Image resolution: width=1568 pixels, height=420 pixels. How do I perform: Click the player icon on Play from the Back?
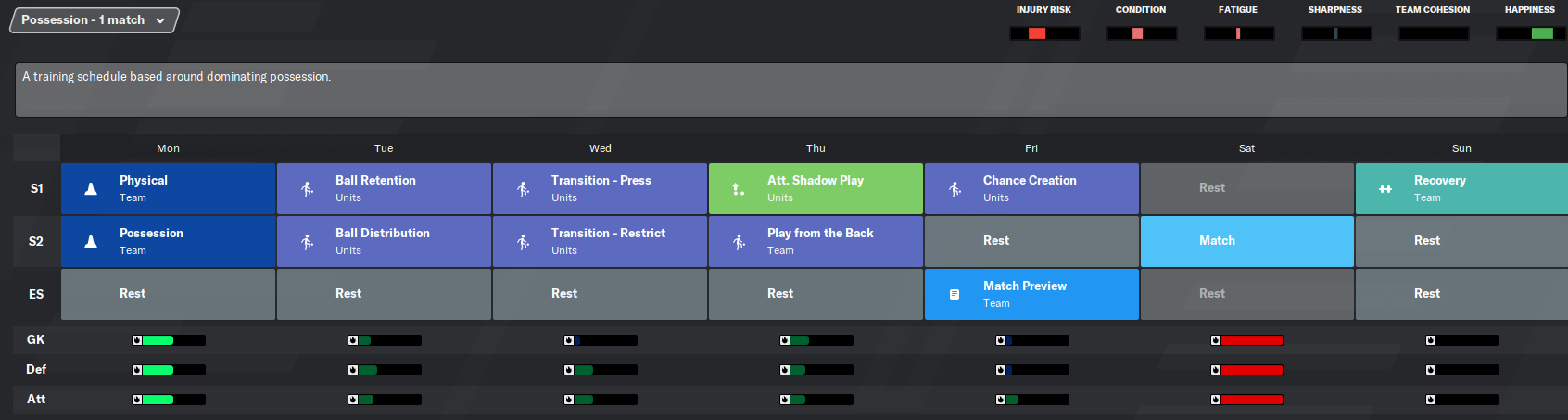click(740, 242)
